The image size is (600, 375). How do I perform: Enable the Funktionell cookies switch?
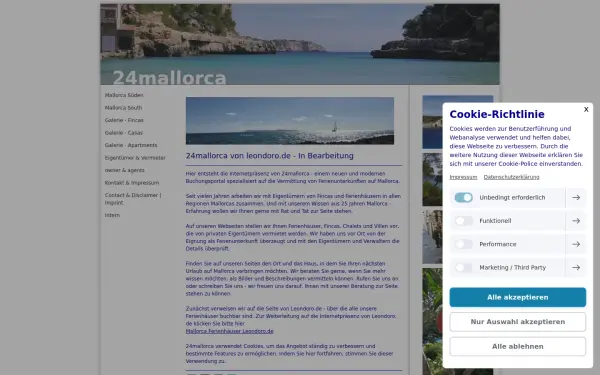(463, 221)
